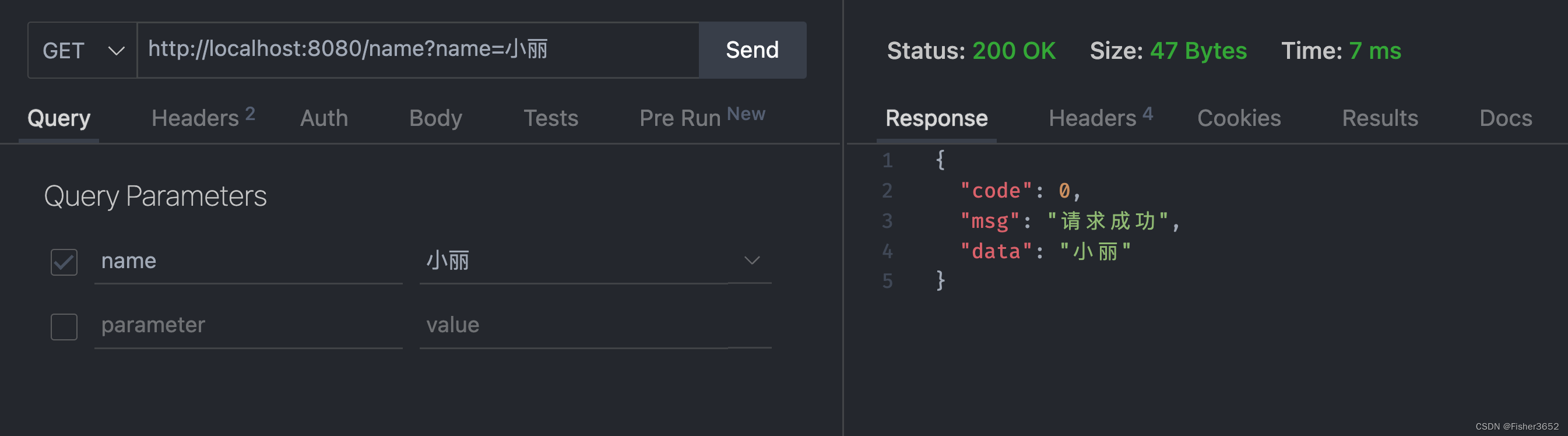Click the "code" key in response
The width and height of the screenshot is (1568, 436).
click(996, 191)
